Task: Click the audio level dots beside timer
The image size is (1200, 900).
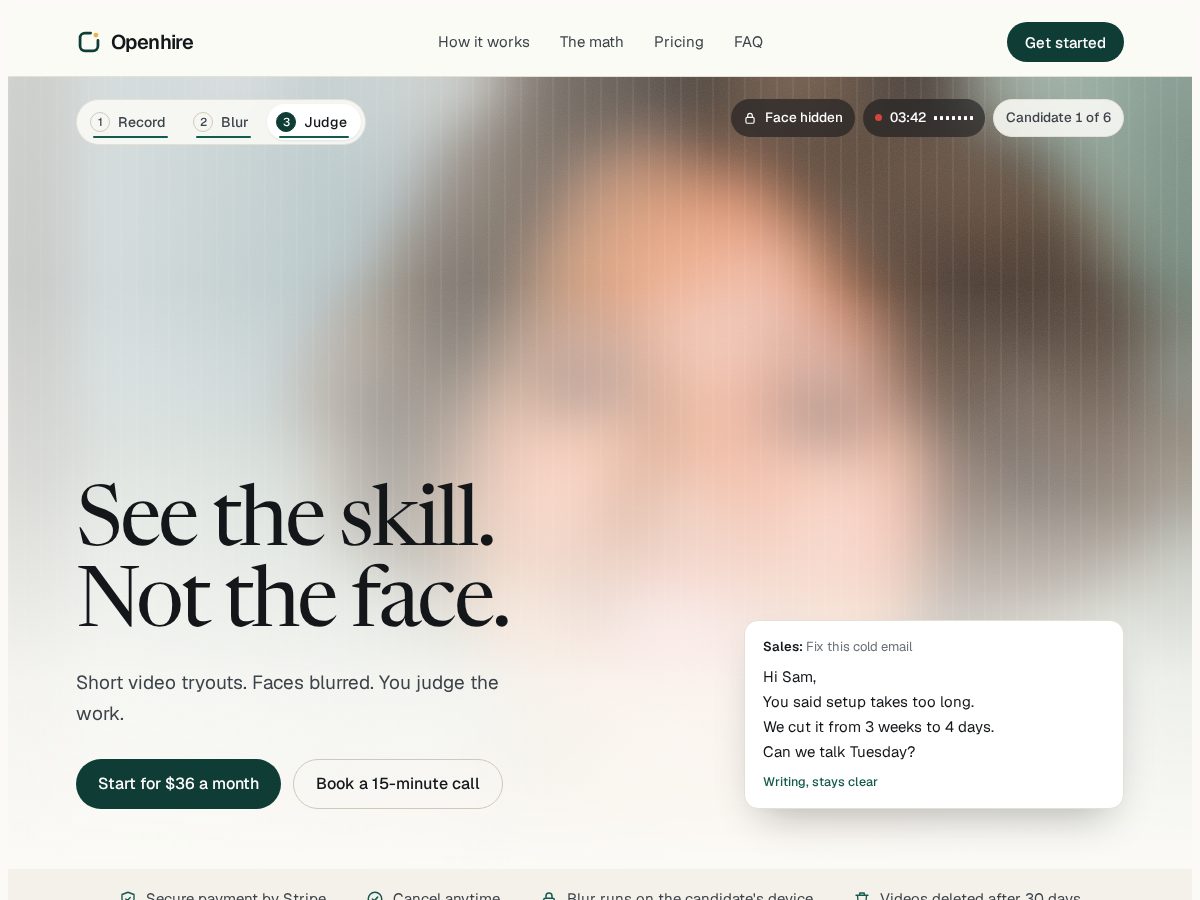Action: 954,118
